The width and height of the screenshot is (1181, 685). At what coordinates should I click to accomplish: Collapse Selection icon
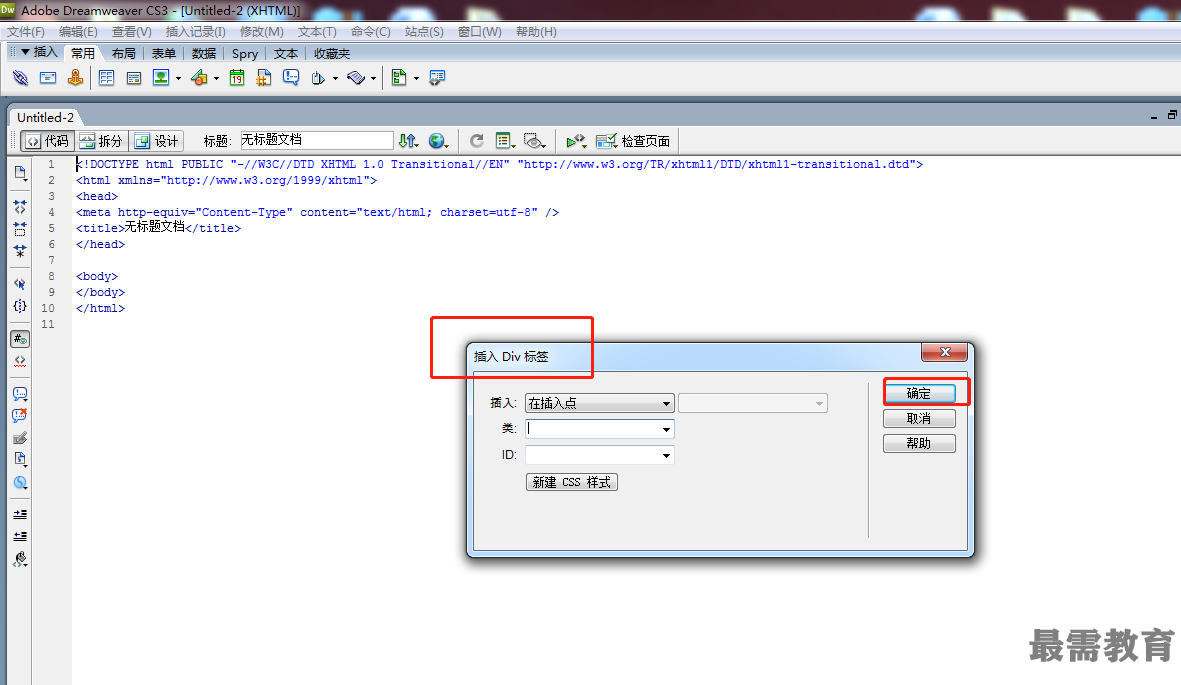[20, 229]
